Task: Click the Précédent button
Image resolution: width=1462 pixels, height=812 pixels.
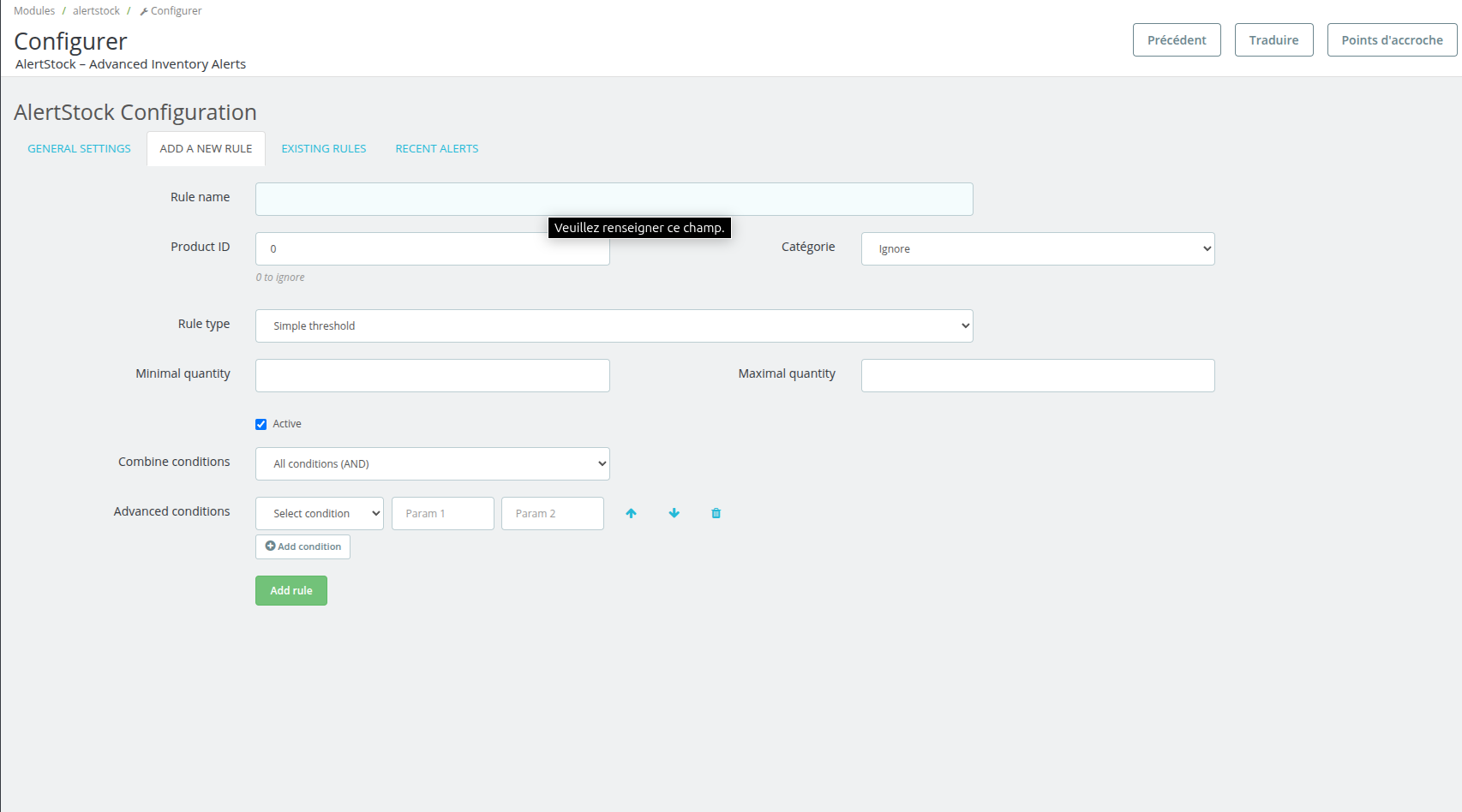Action: coord(1177,39)
